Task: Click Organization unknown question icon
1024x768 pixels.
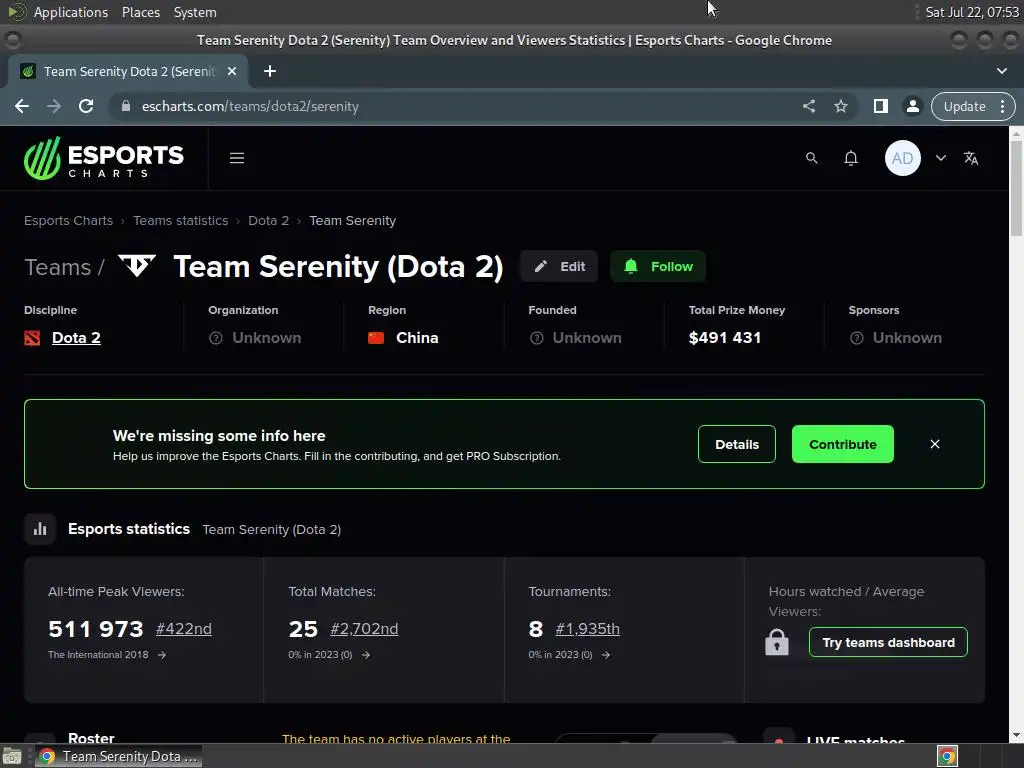Action: (216, 338)
